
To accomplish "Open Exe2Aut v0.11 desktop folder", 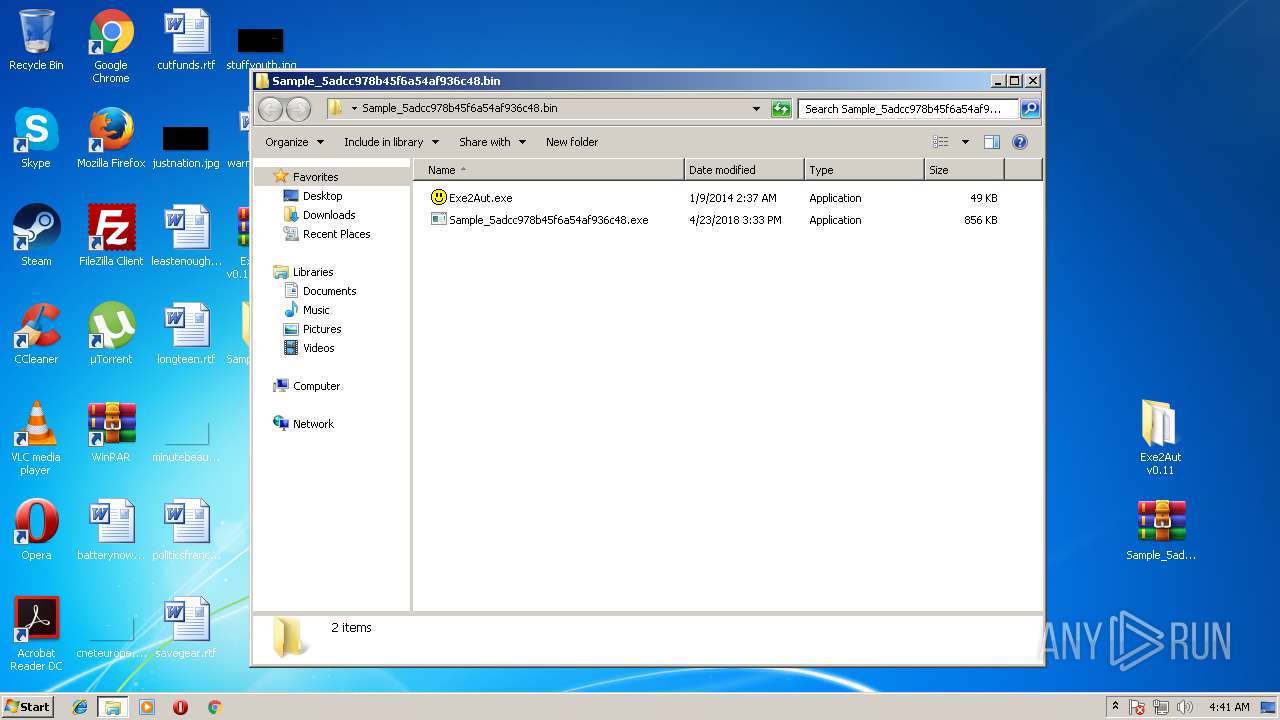I will point(1160,437).
